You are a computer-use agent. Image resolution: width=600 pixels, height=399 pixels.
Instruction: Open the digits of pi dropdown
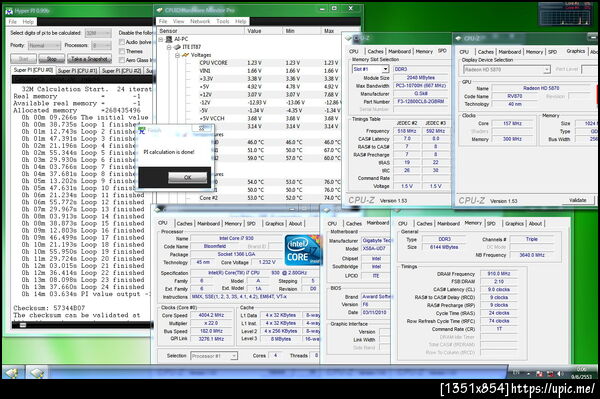[98, 33]
